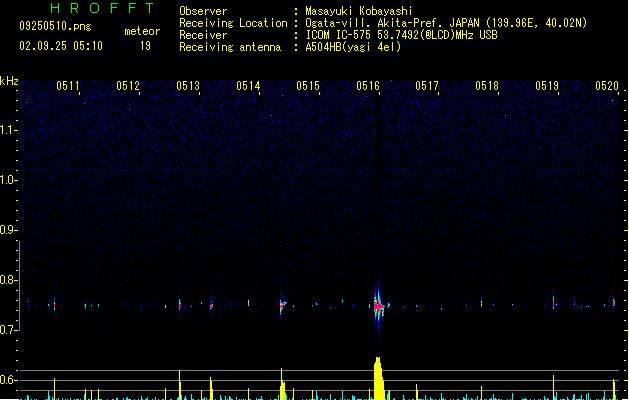Click the 1.1 kHz axis label
This screenshot has width=629, height=400.
8,130
